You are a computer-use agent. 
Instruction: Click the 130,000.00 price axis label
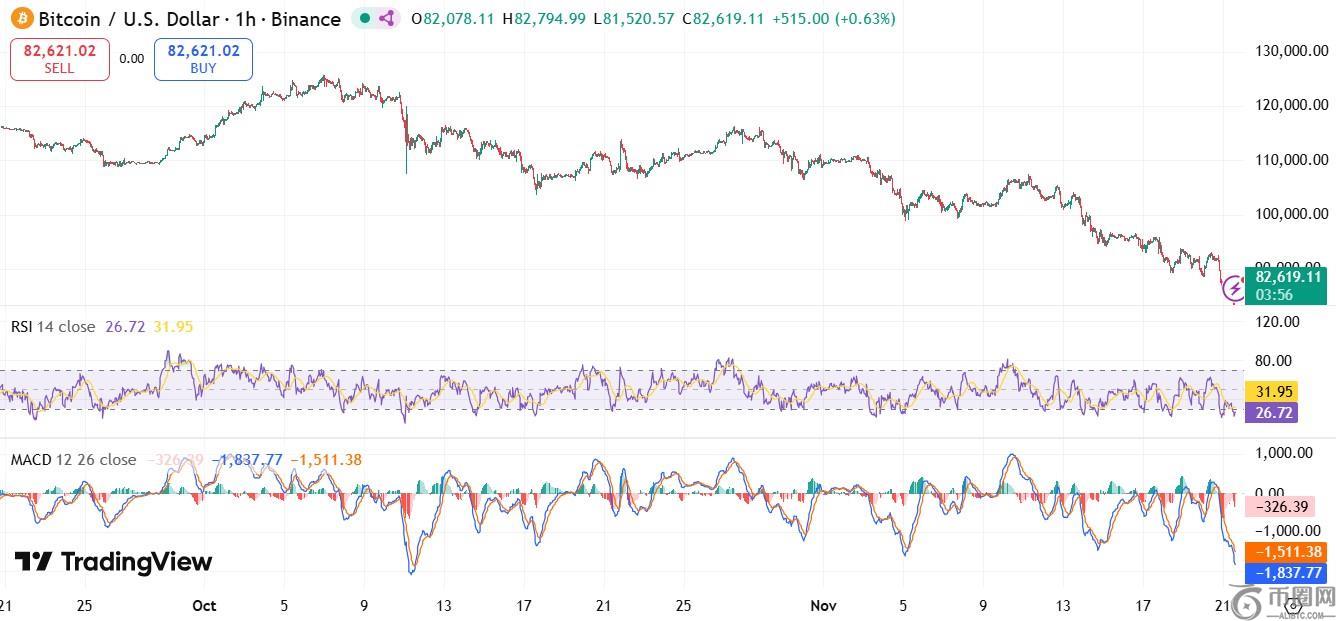[1292, 52]
